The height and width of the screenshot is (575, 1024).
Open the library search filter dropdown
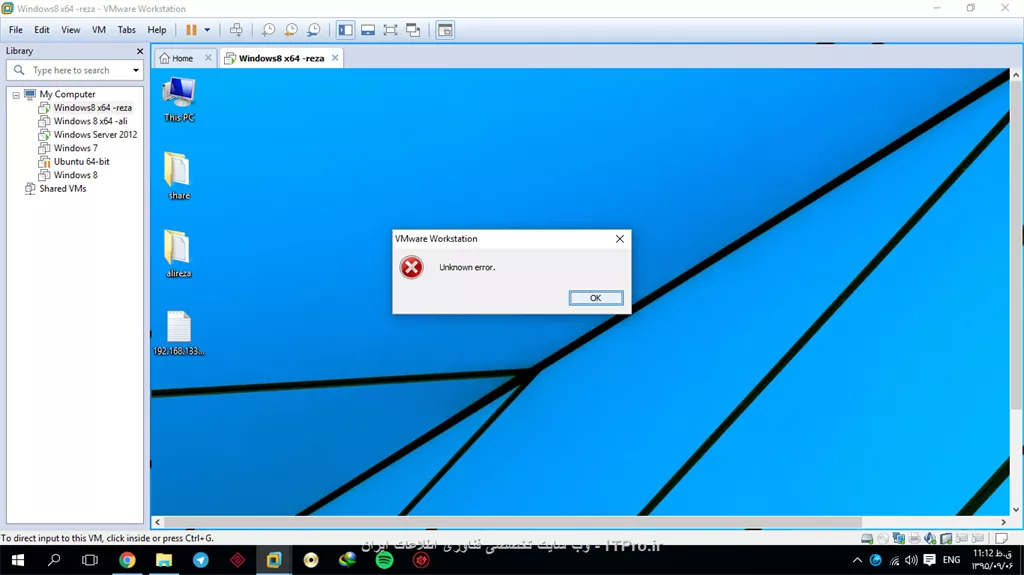point(136,71)
